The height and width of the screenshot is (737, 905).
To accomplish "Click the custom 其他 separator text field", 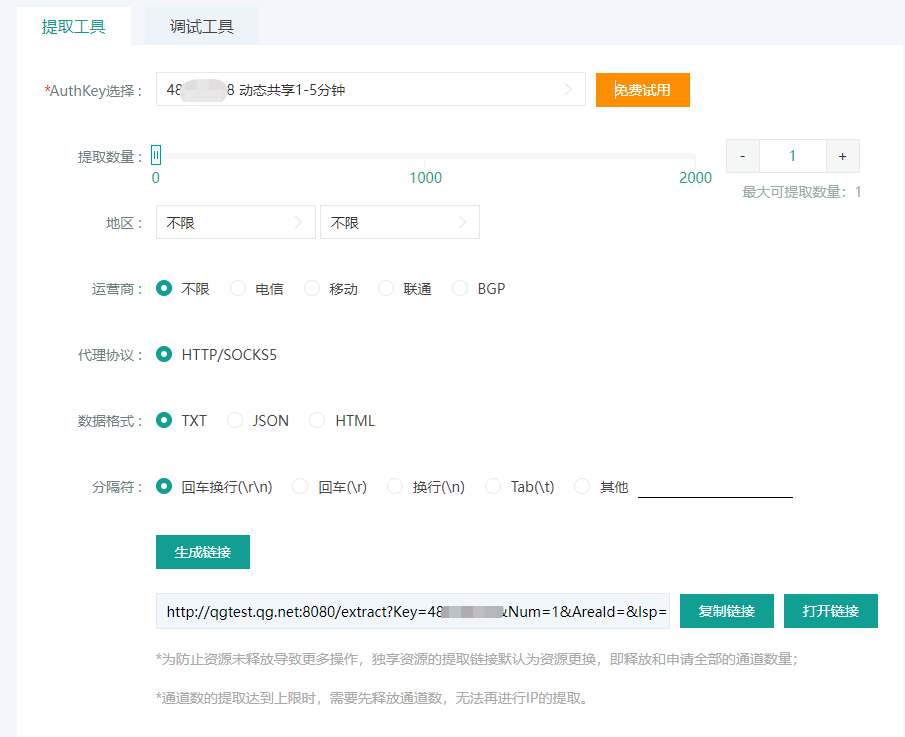I will pyautogui.click(x=714, y=486).
